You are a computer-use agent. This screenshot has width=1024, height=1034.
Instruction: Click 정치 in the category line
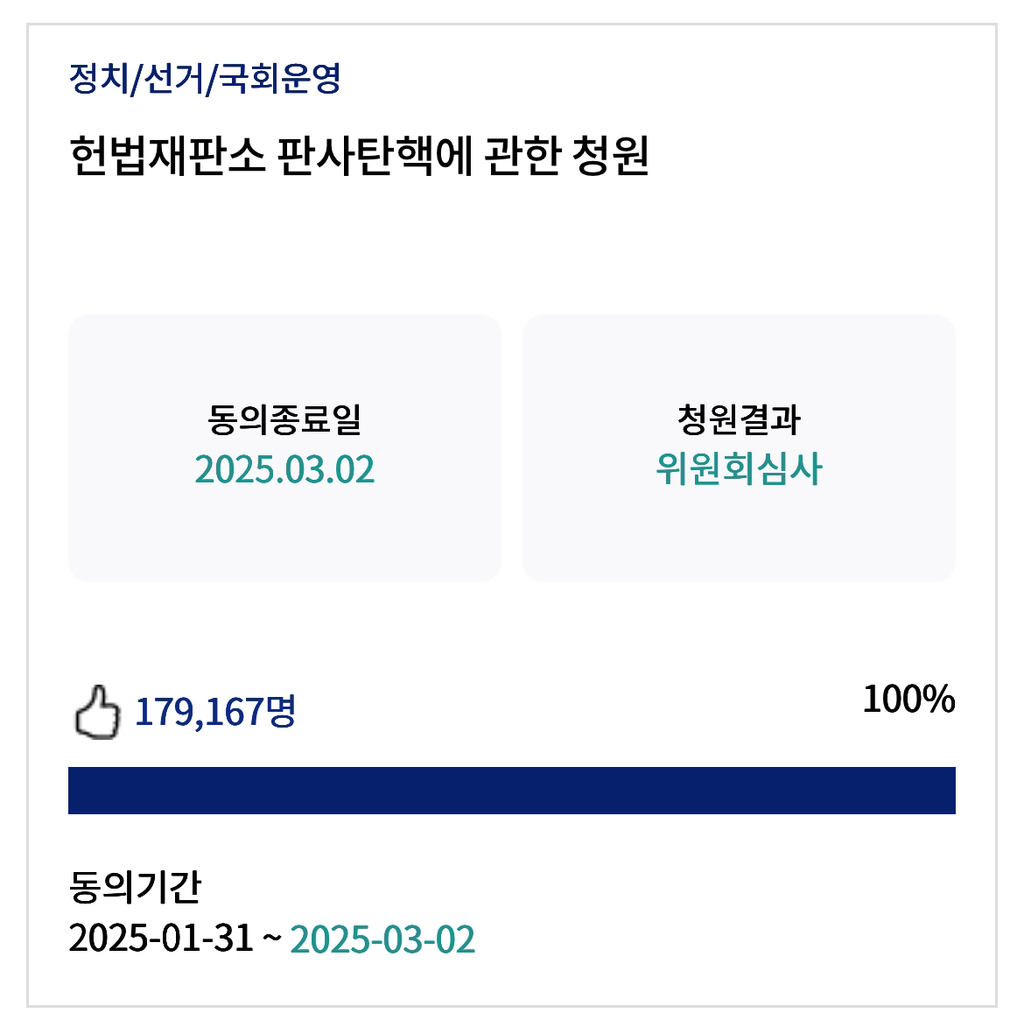pos(98,78)
